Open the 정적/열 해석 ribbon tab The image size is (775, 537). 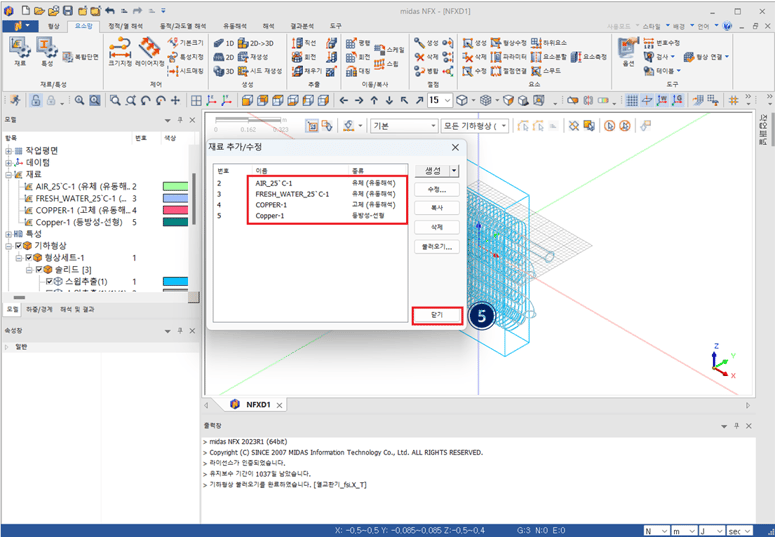tap(126, 26)
